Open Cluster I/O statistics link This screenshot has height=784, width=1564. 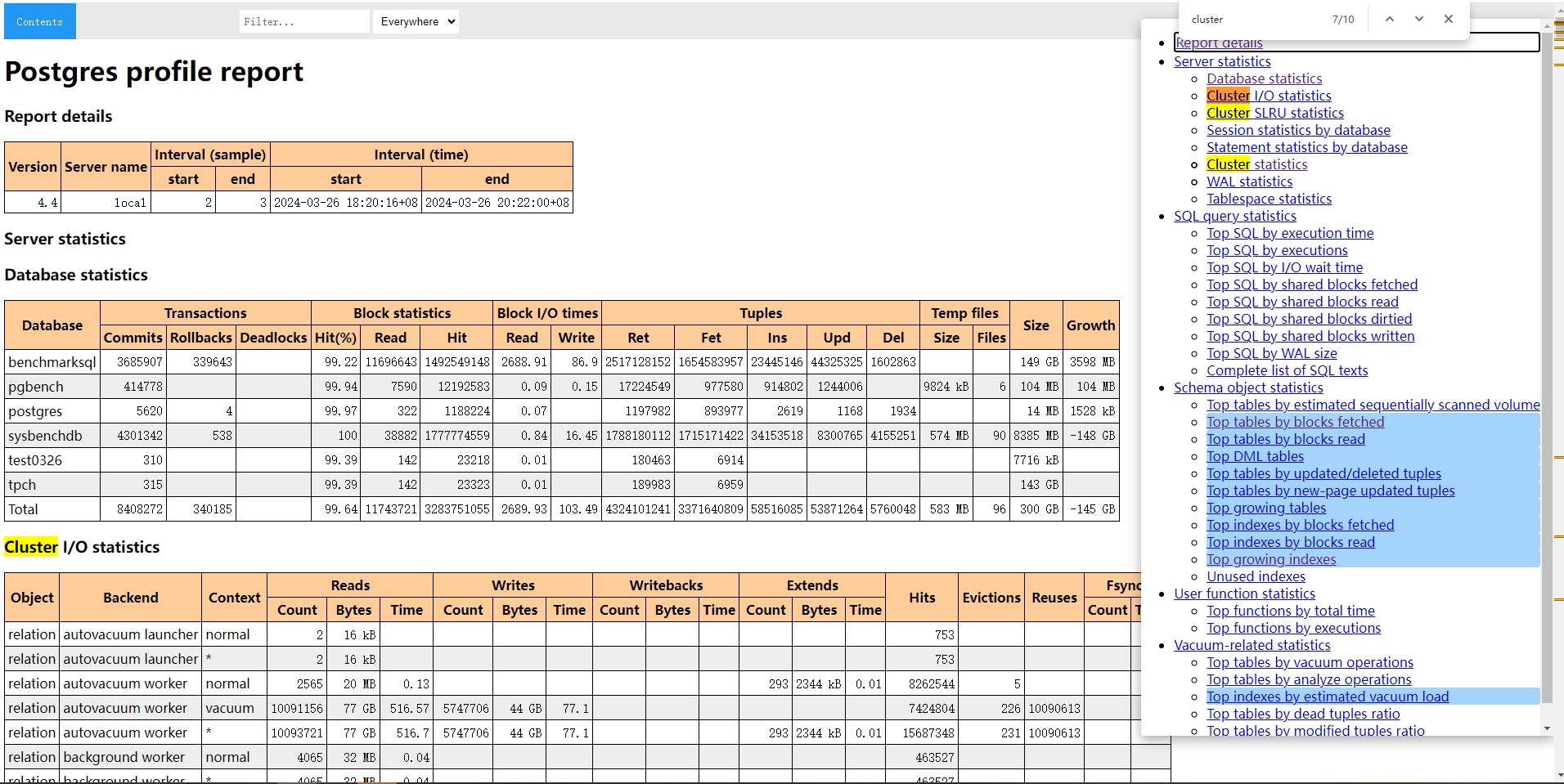tap(1269, 96)
